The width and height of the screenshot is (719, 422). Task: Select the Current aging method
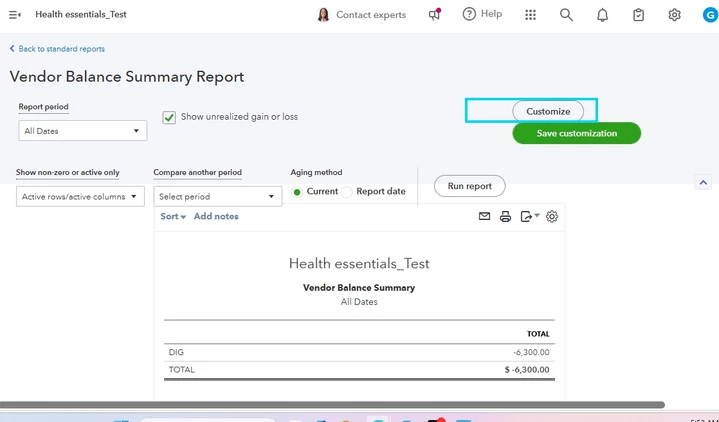297,192
